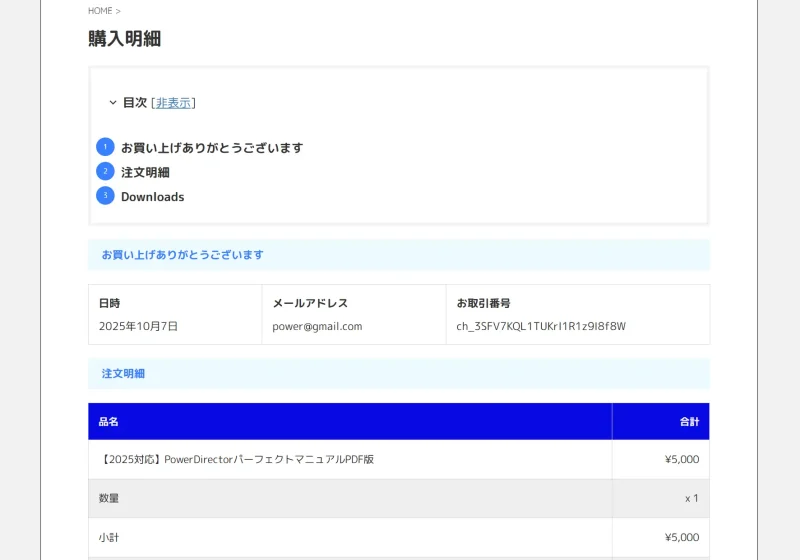Hide the table of contents via 非表示
Viewport: 800px width, 560px height.
[173, 103]
